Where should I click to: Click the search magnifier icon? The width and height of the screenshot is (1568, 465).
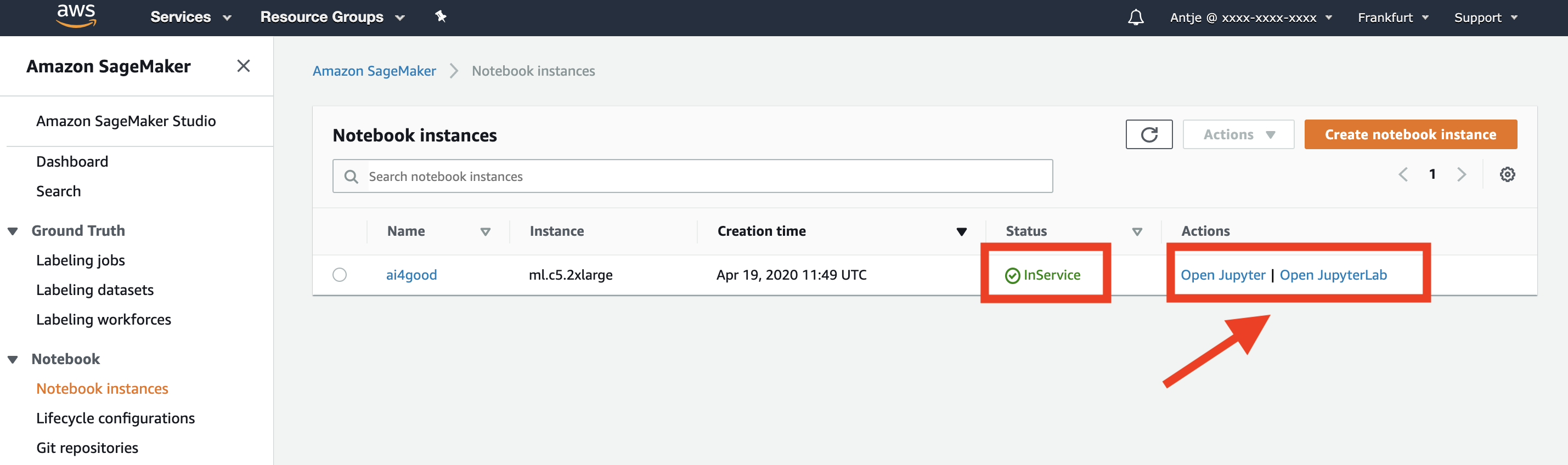coord(351,177)
